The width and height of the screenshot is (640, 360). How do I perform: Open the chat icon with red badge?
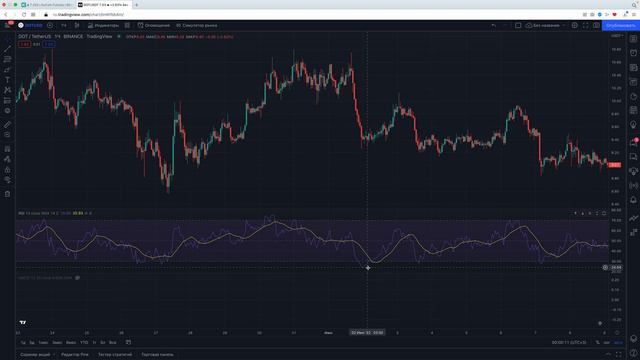pos(633,142)
